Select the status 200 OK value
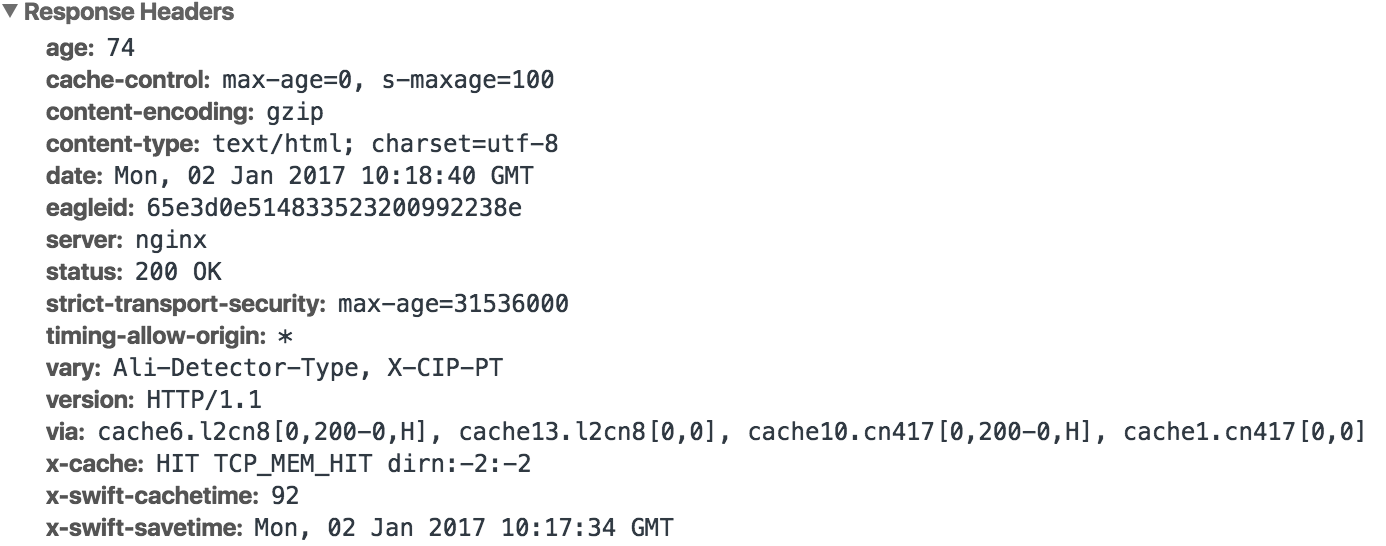Screen dimensions: 1386x546 tap(177, 271)
